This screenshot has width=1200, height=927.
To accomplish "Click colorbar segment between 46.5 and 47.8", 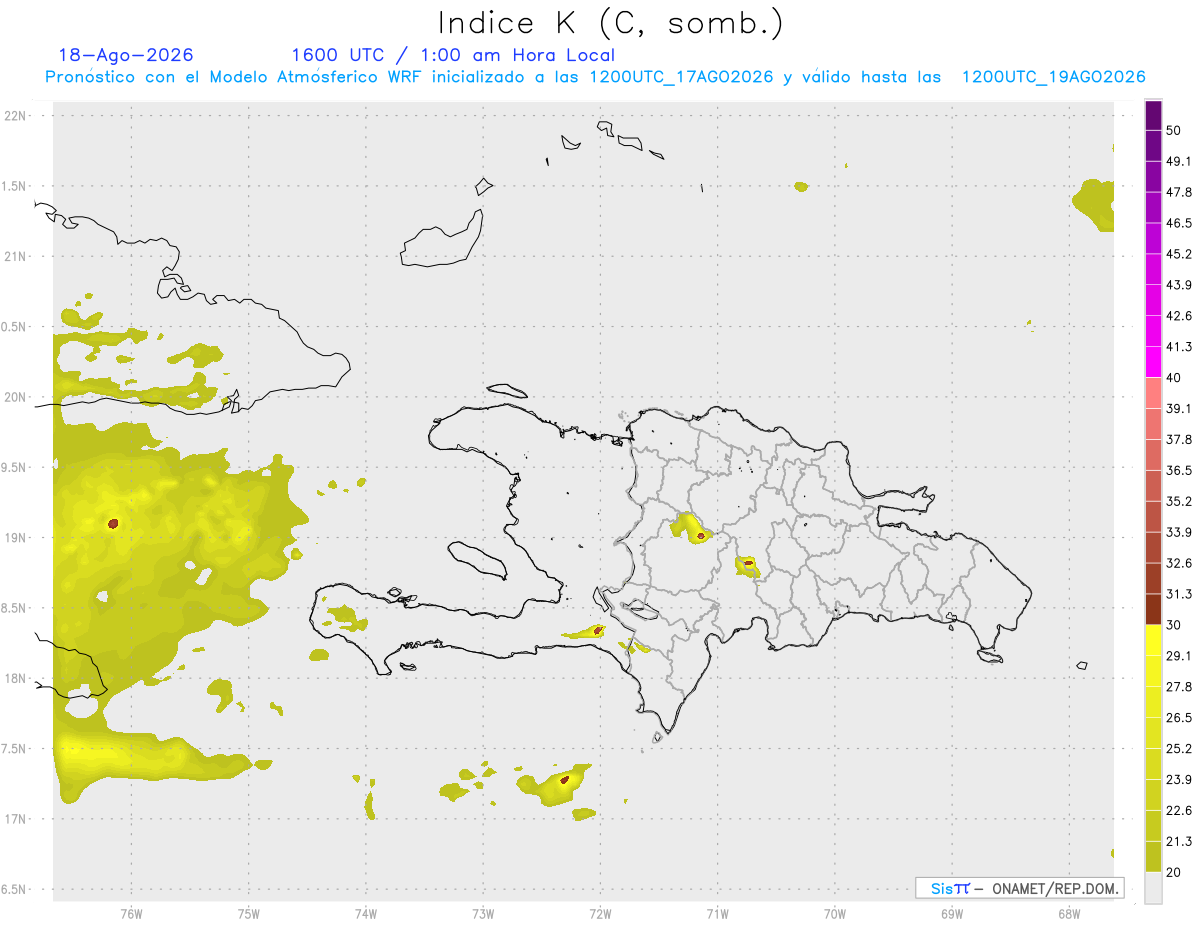I will [x=1153, y=208].
